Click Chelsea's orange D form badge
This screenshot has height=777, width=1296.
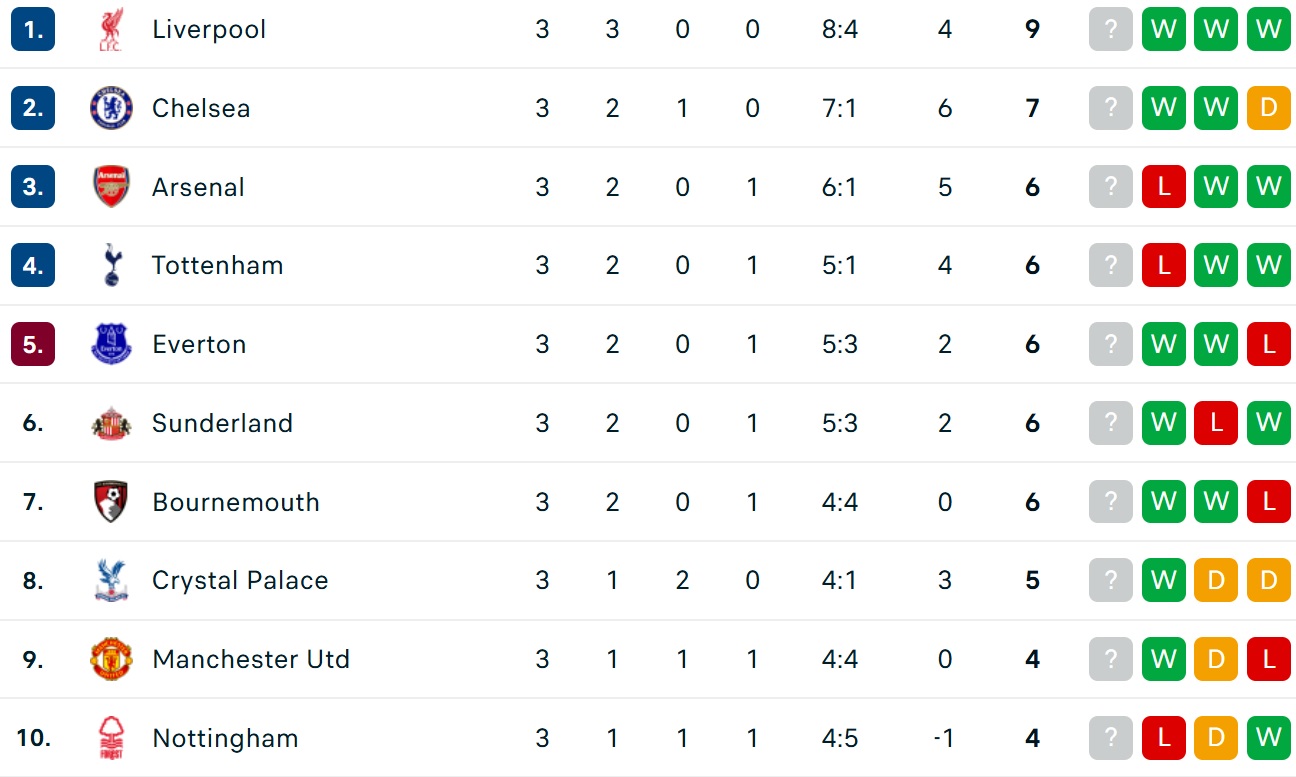point(1269,108)
